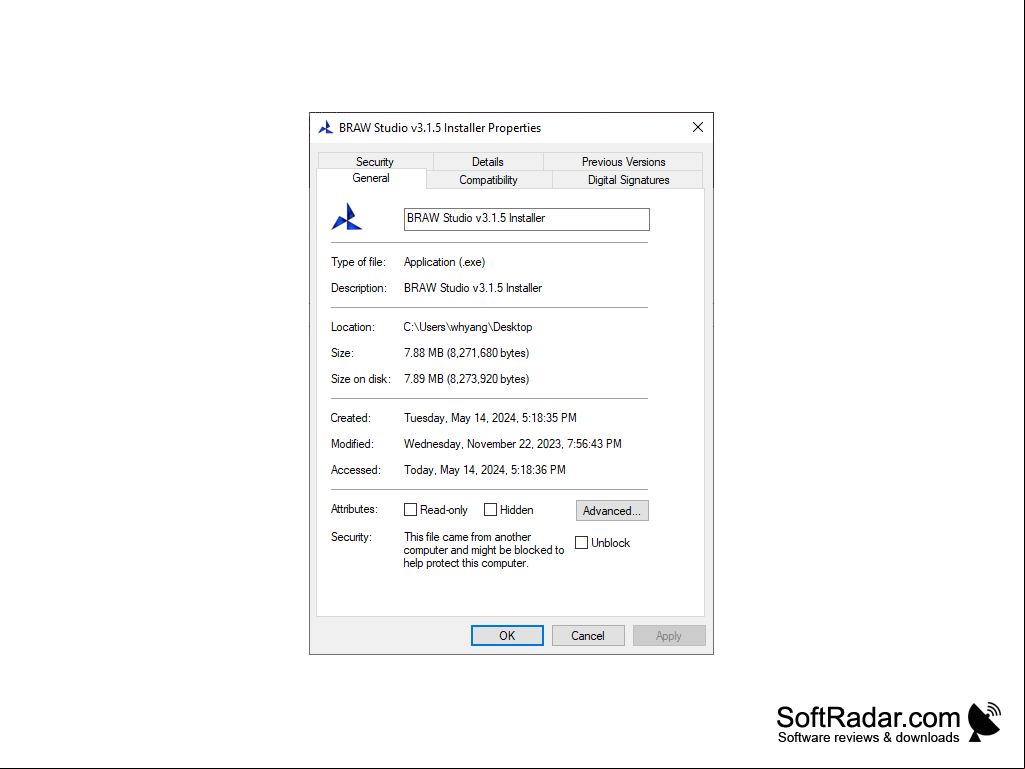This screenshot has width=1025, height=769.
Task: Select the Created date Tuesday, May 14, 2024
Action: tap(490, 418)
